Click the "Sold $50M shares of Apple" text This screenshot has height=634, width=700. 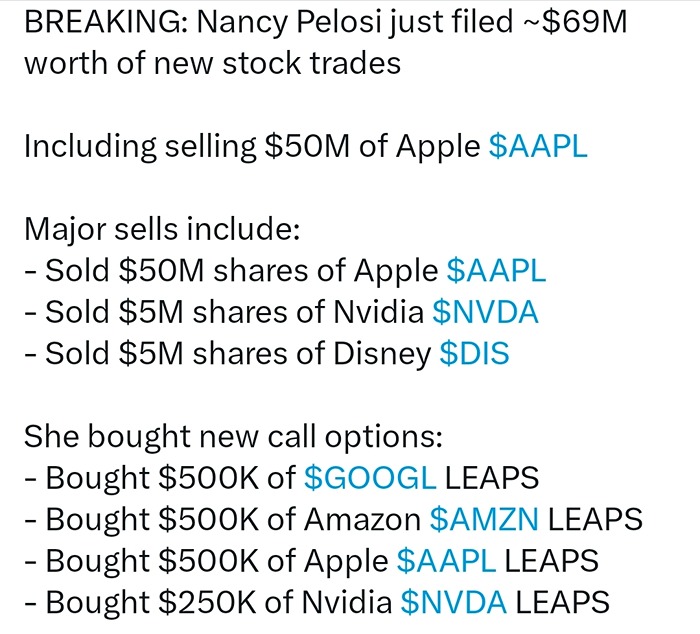tap(240, 271)
